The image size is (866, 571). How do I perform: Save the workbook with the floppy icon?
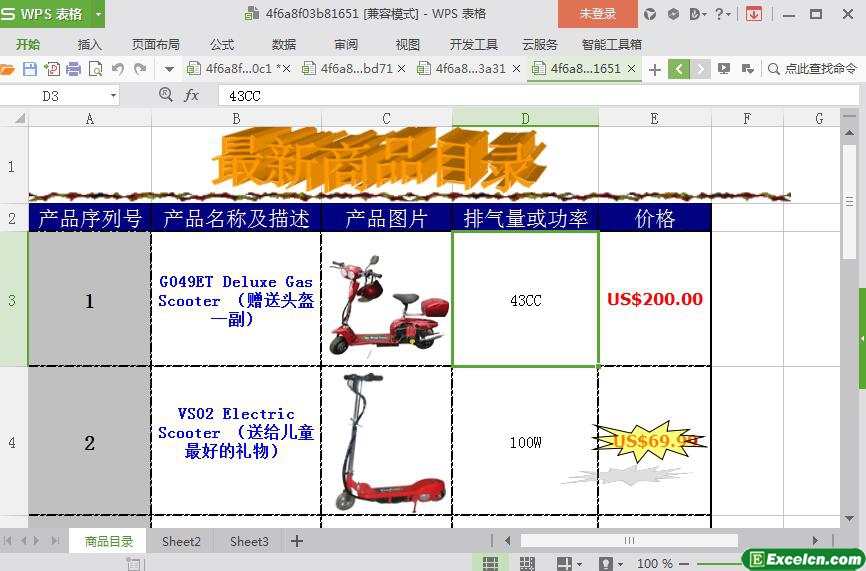[30, 69]
